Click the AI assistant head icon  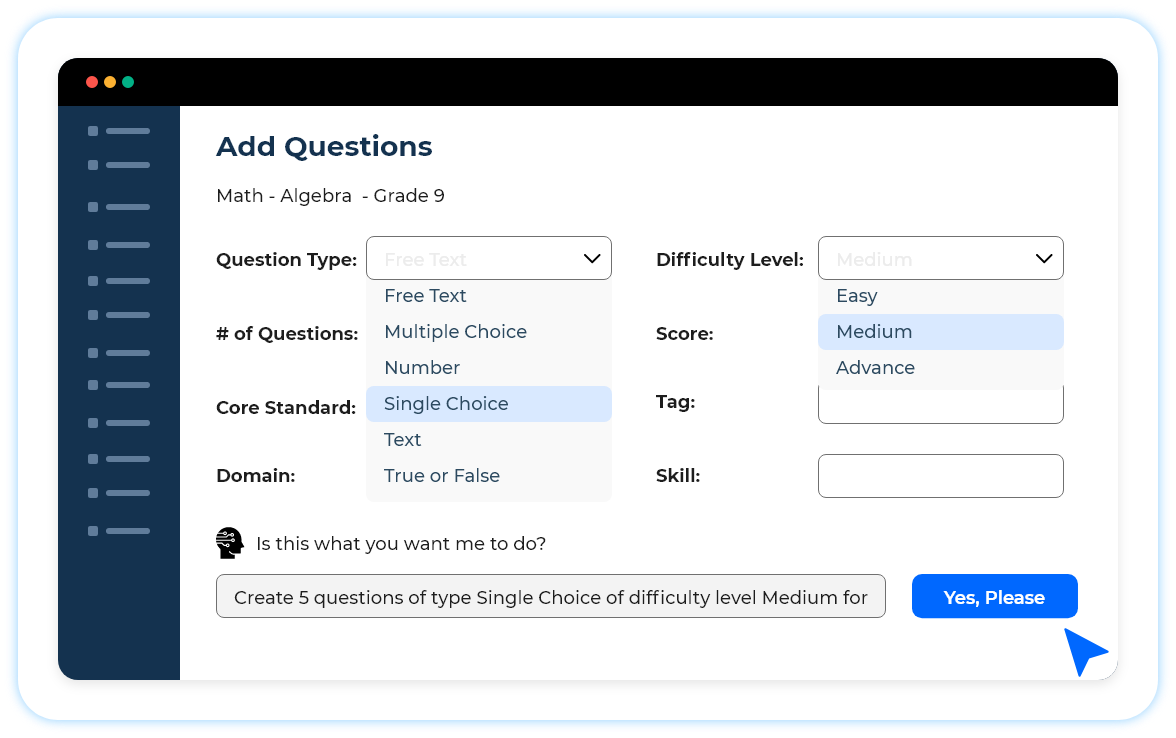tap(230, 543)
